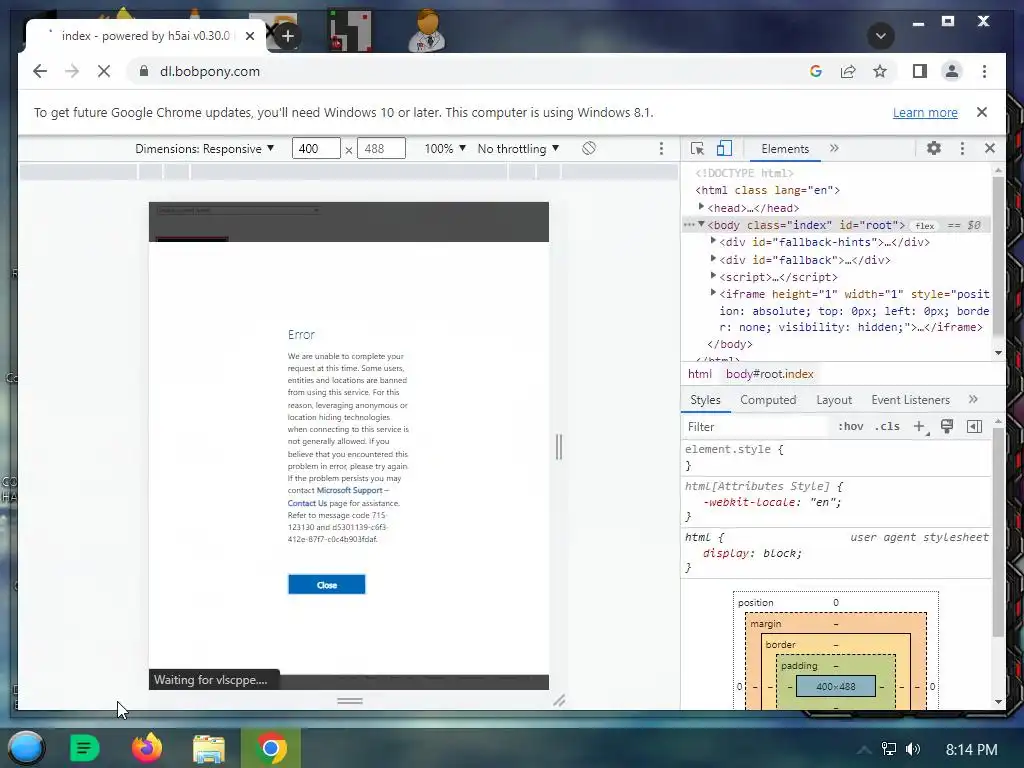The height and width of the screenshot is (768, 1024).
Task: Show more DevTools panel tabs
Action: click(x=834, y=148)
